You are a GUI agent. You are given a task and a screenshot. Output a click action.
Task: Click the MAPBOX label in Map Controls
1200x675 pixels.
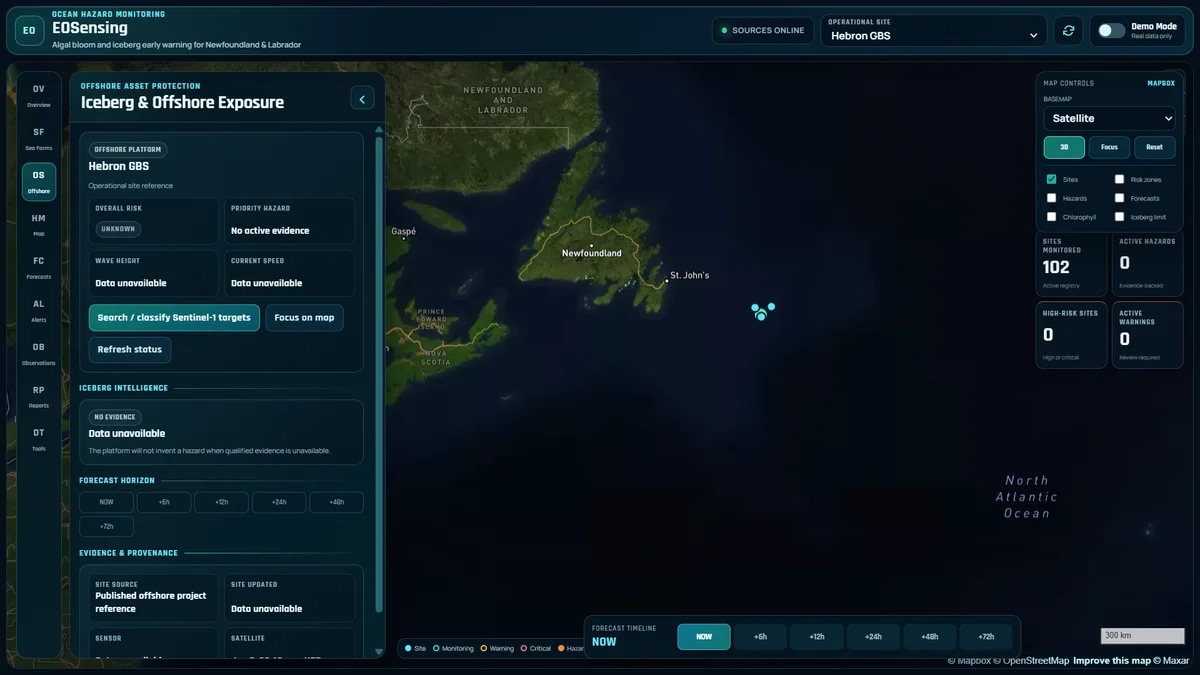pos(1161,83)
